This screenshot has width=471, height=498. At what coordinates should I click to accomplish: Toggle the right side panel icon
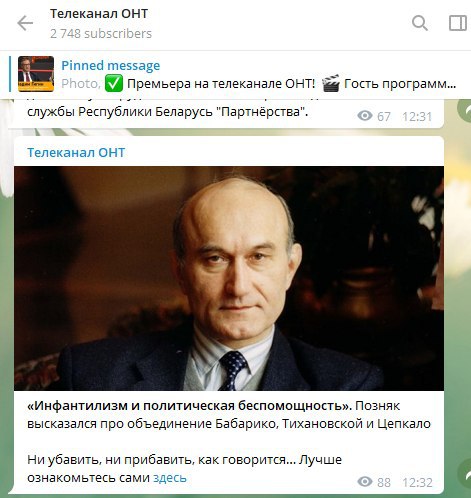pos(458,23)
